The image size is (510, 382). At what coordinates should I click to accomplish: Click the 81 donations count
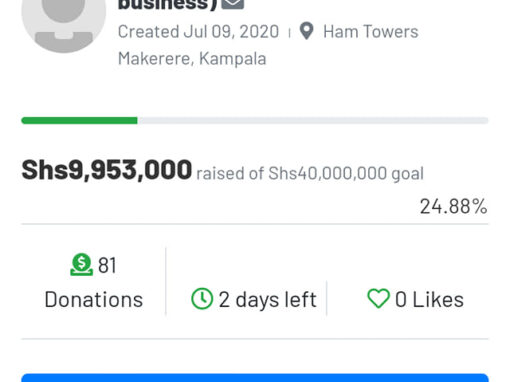coord(107,265)
